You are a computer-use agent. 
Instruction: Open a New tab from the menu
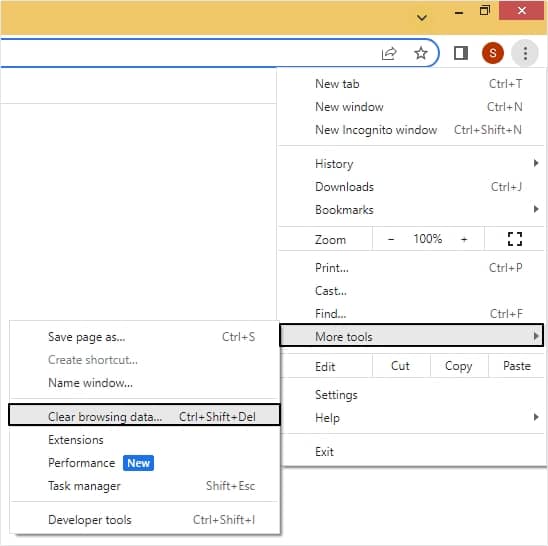point(411,84)
